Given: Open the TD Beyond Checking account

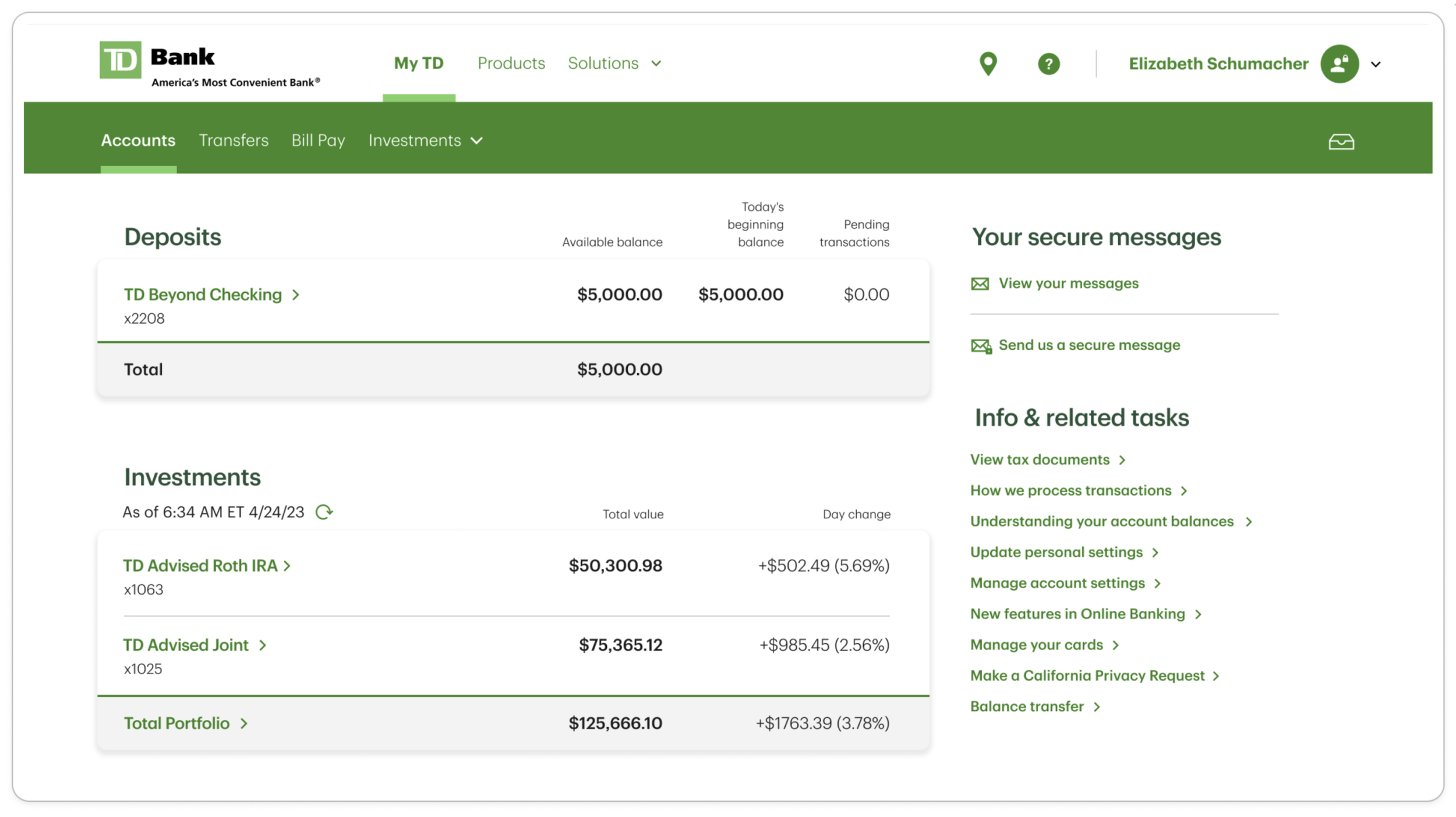Looking at the screenshot, I should pyautogui.click(x=203, y=295).
